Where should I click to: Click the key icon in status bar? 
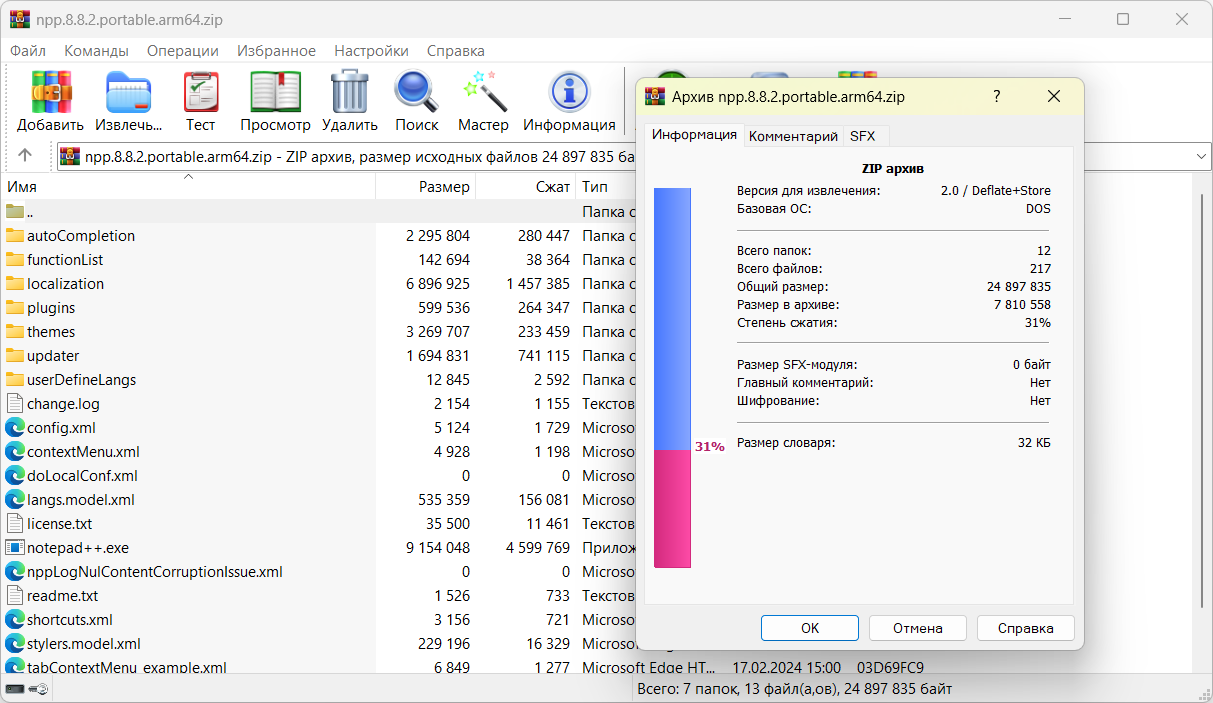pyautogui.click(x=39, y=689)
